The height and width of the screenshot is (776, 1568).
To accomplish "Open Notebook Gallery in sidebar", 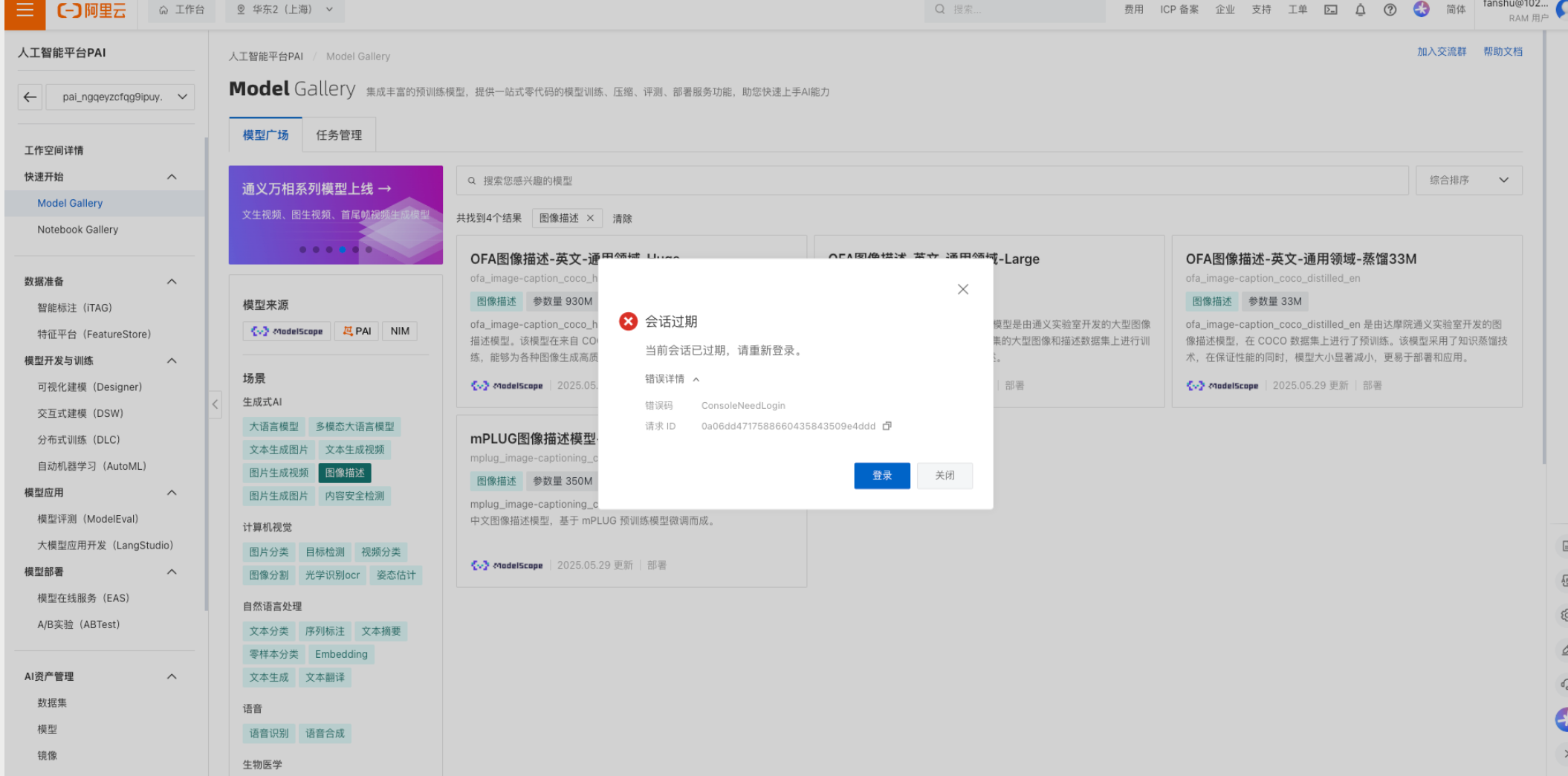I will point(77,230).
